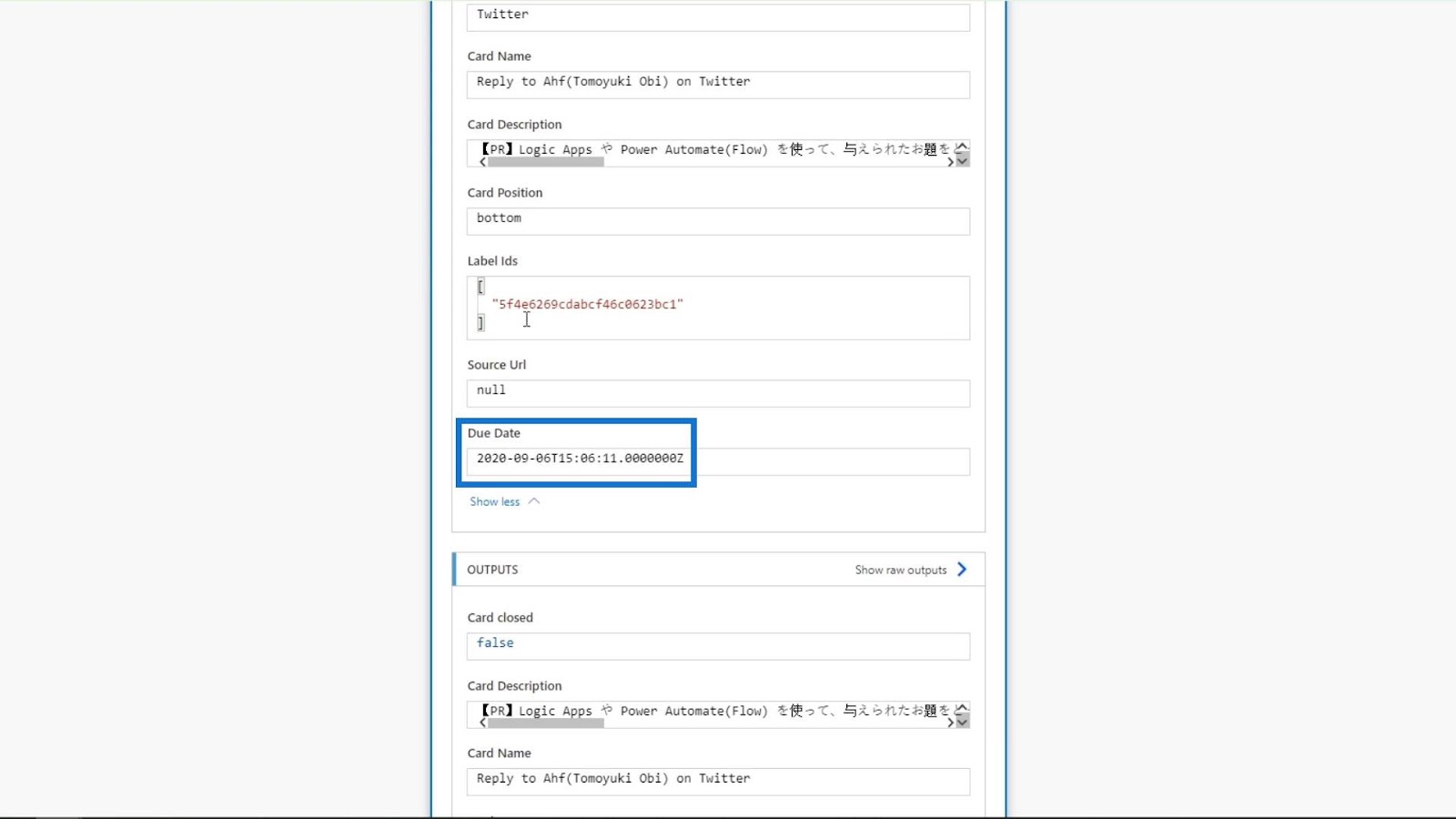
Task: Click the Card closed label
Action: point(500,618)
